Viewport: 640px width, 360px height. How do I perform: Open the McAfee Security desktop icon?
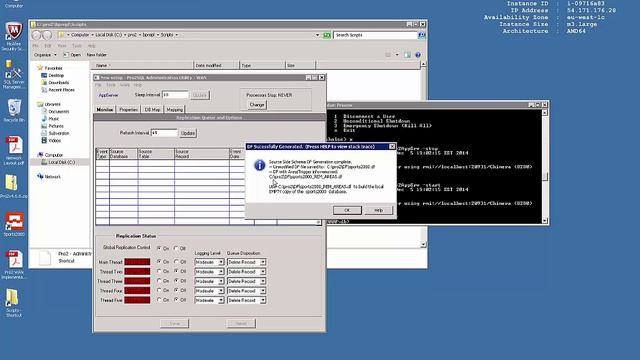click(13, 36)
